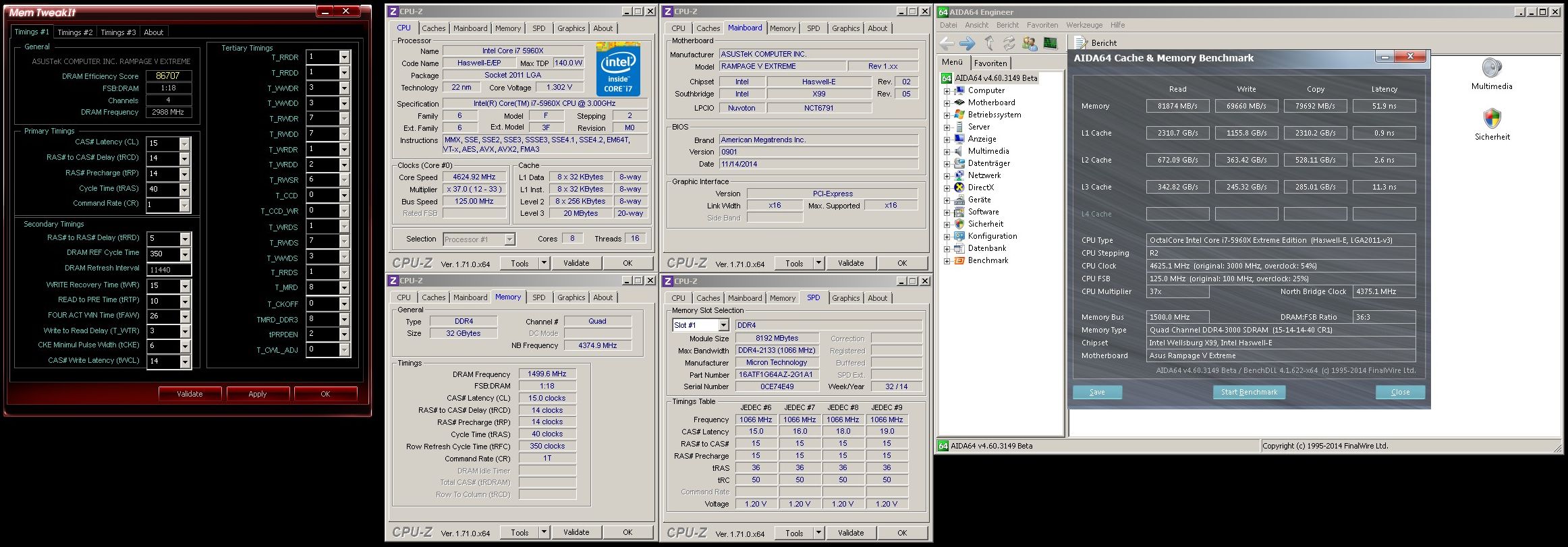This screenshot has height=547, width=1568.
Task: Click Save in AIDA64 benchmark dialog
Action: pos(1097,392)
